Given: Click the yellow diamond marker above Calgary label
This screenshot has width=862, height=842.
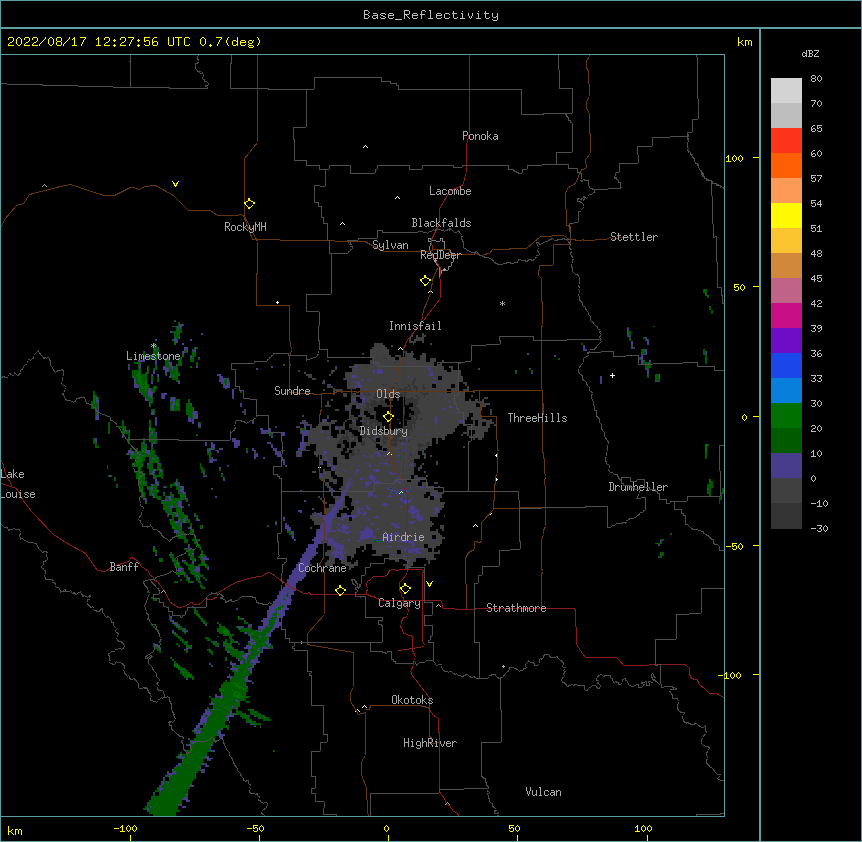Looking at the screenshot, I should (405, 589).
